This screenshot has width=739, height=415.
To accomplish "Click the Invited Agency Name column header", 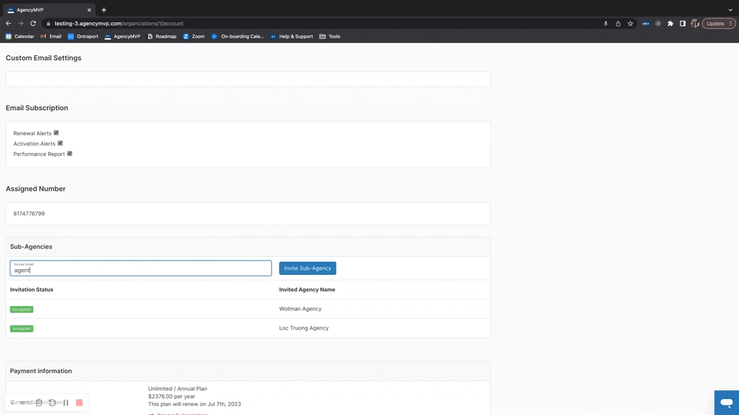I will pyautogui.click(x=307, y=290).
